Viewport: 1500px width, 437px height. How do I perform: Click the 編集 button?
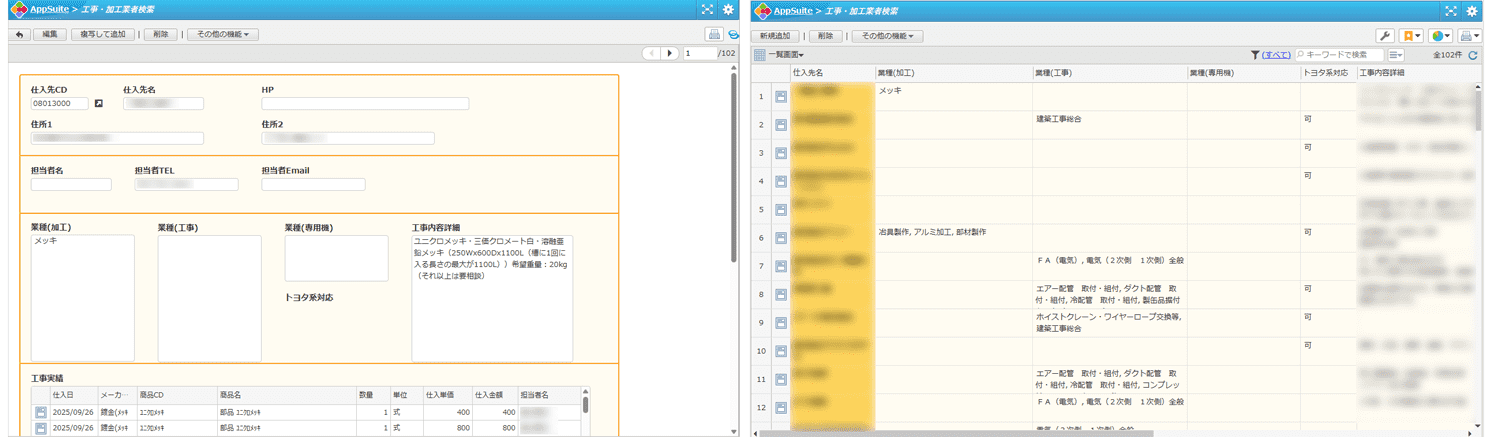tap(49, 34)
